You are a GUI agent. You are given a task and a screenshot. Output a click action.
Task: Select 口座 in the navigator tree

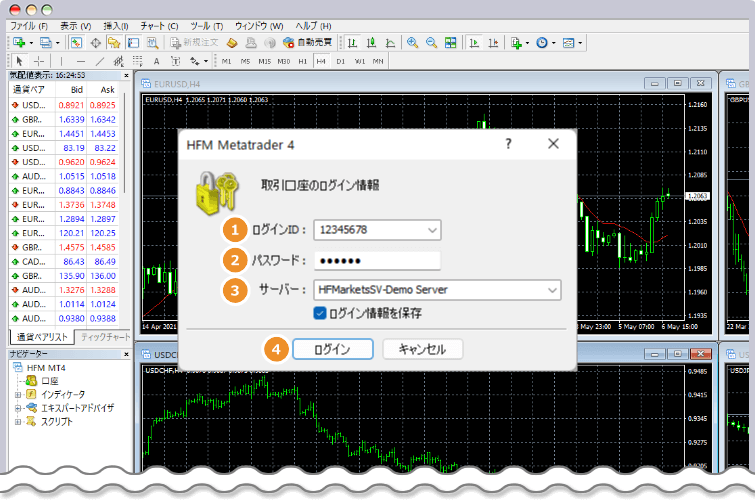[x=51, y=380]
